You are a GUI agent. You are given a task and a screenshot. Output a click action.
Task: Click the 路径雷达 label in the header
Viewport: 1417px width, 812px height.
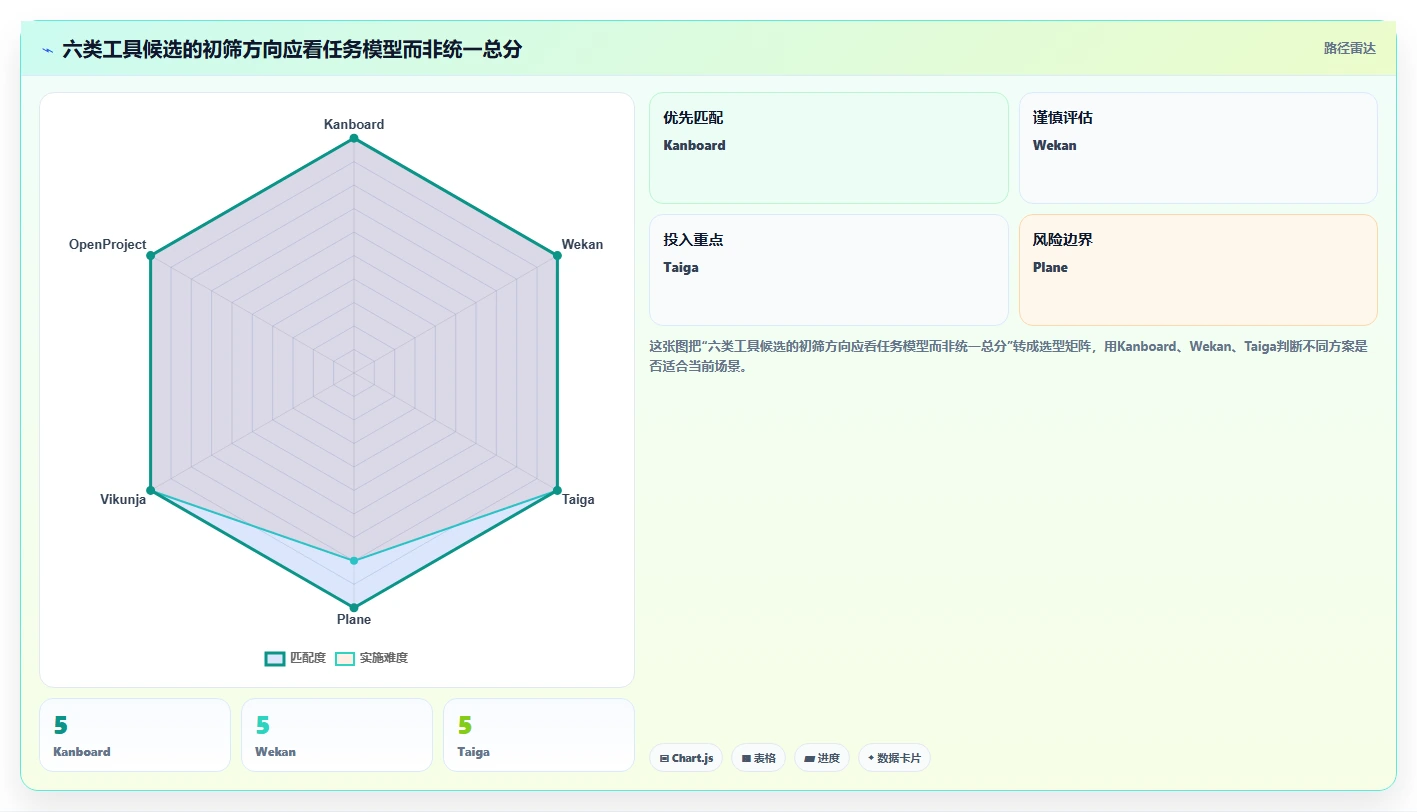[1349, 48]
